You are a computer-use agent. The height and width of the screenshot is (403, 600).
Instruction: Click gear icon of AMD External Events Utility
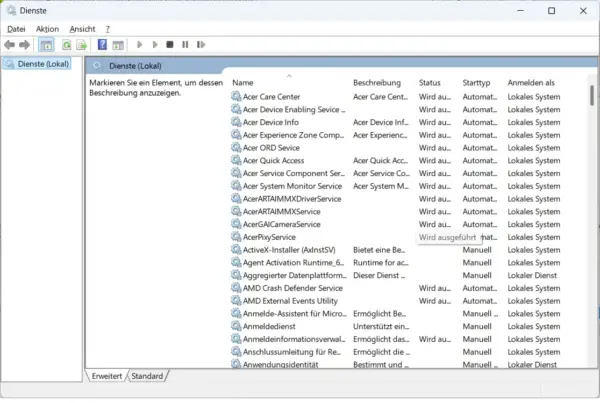pyautogui.click(x=236, y=300)
